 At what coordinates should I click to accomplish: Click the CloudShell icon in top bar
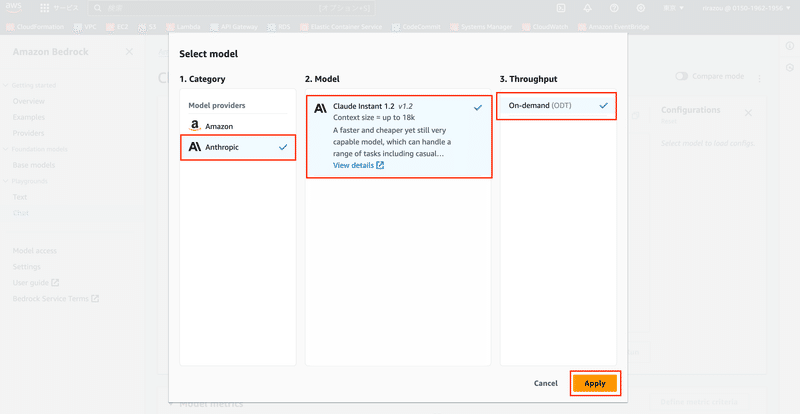click(x=562, y=8)
